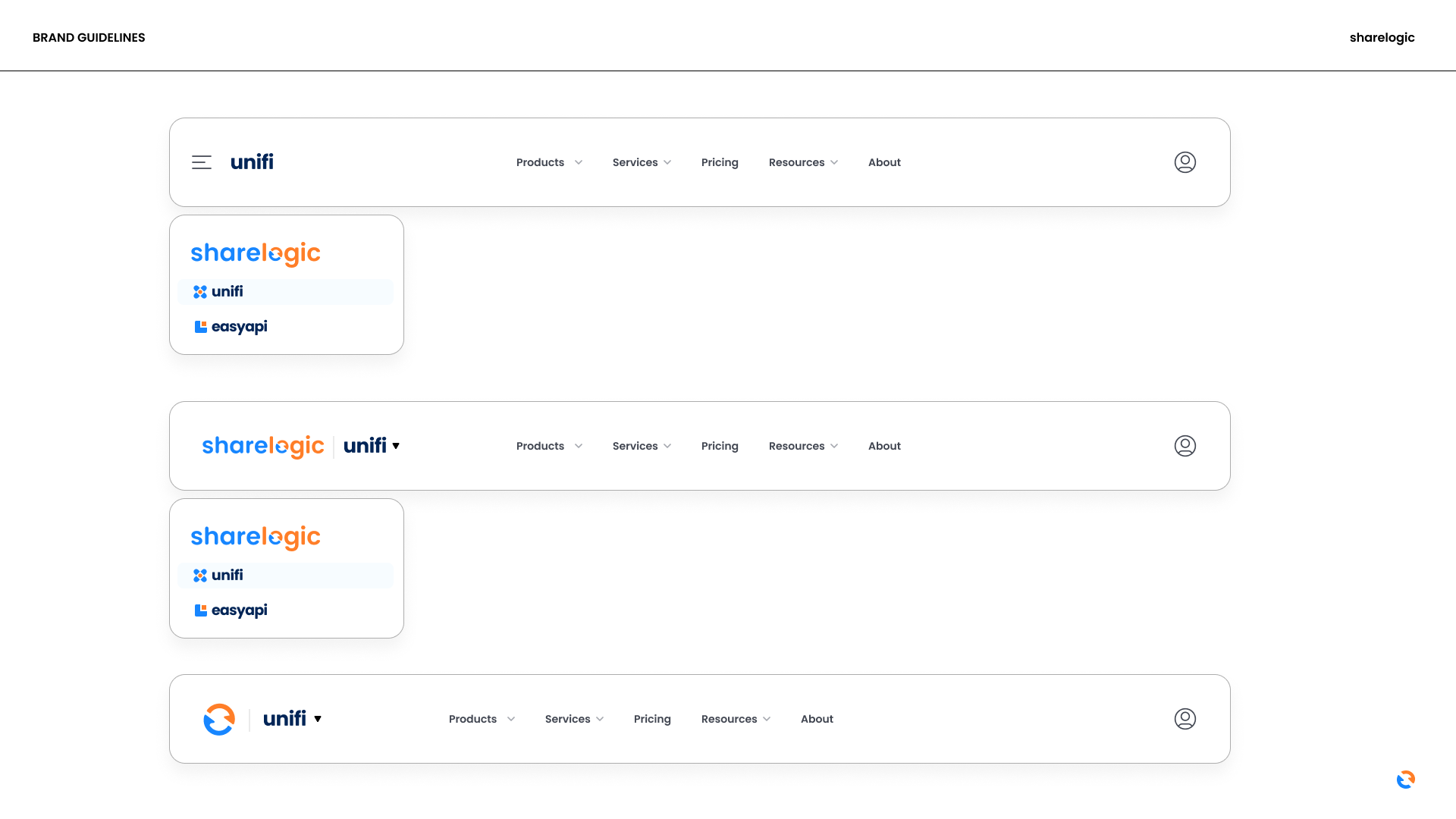Expand the Products dropdown in the top navbar
Image resolution: width=1456 pixels, height=819 pixels.
[548, 162]
